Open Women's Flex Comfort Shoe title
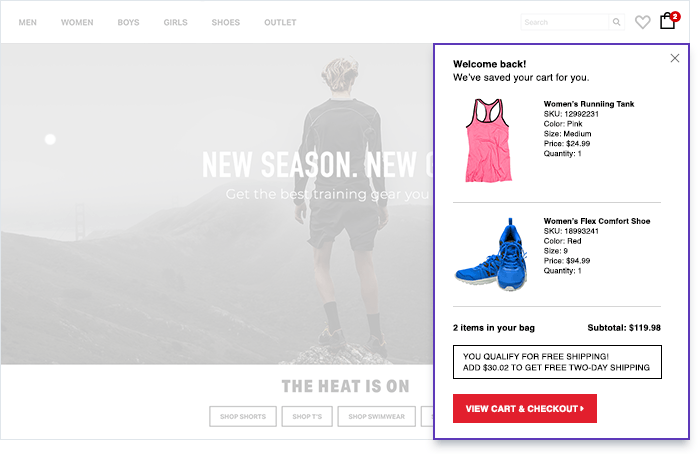Screen dimensions: 700x454 596,221
